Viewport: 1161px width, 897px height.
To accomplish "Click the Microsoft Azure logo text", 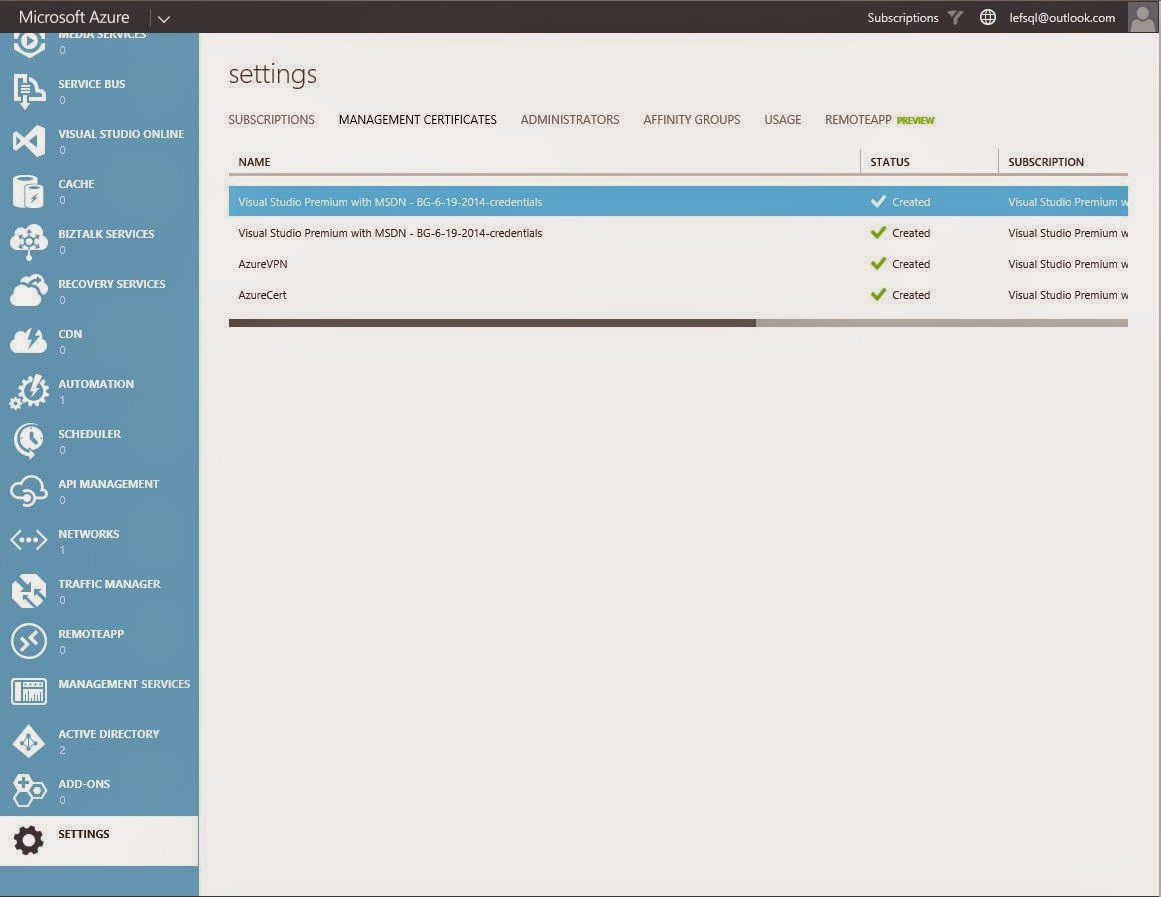I will [x=74, y=17].
